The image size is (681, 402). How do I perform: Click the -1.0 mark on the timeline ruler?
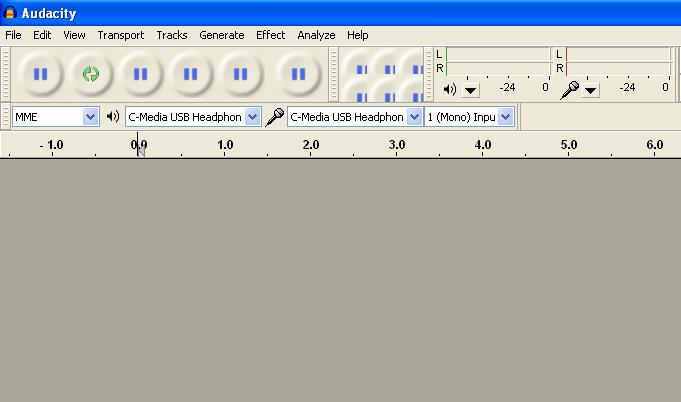click(52, 145)
